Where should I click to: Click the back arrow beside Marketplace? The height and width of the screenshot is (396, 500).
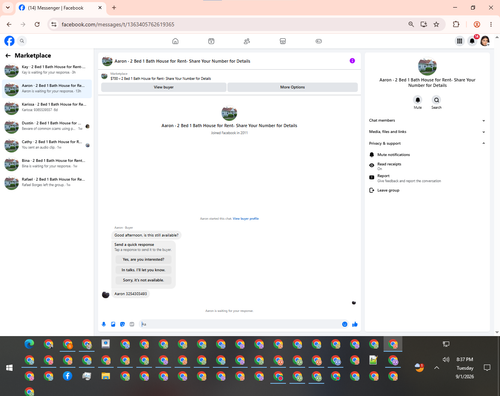pos(8,56)
